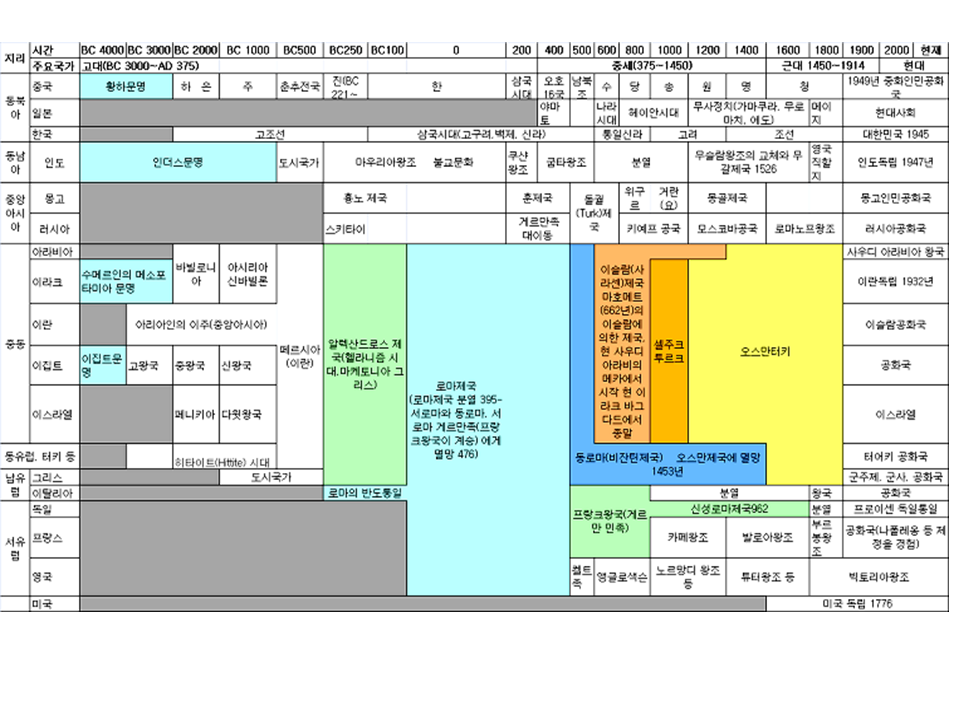Click the '통일신라' cell
This screenshot has width=960, height=720.
(622, 134)
